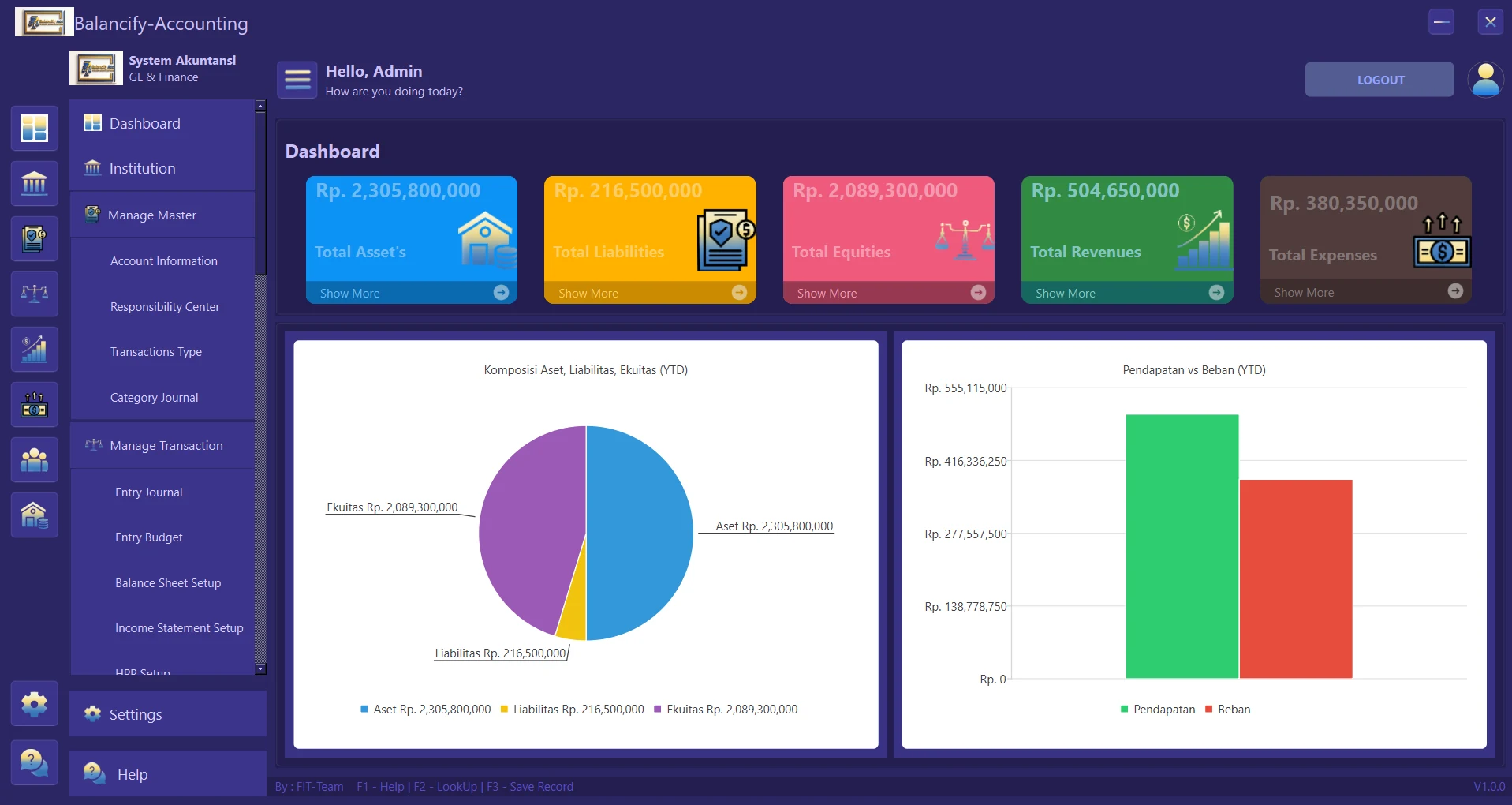Click the arrow on Total Expenses card
Screen dimensions: 1512x805
click(x=1455, y=291)
